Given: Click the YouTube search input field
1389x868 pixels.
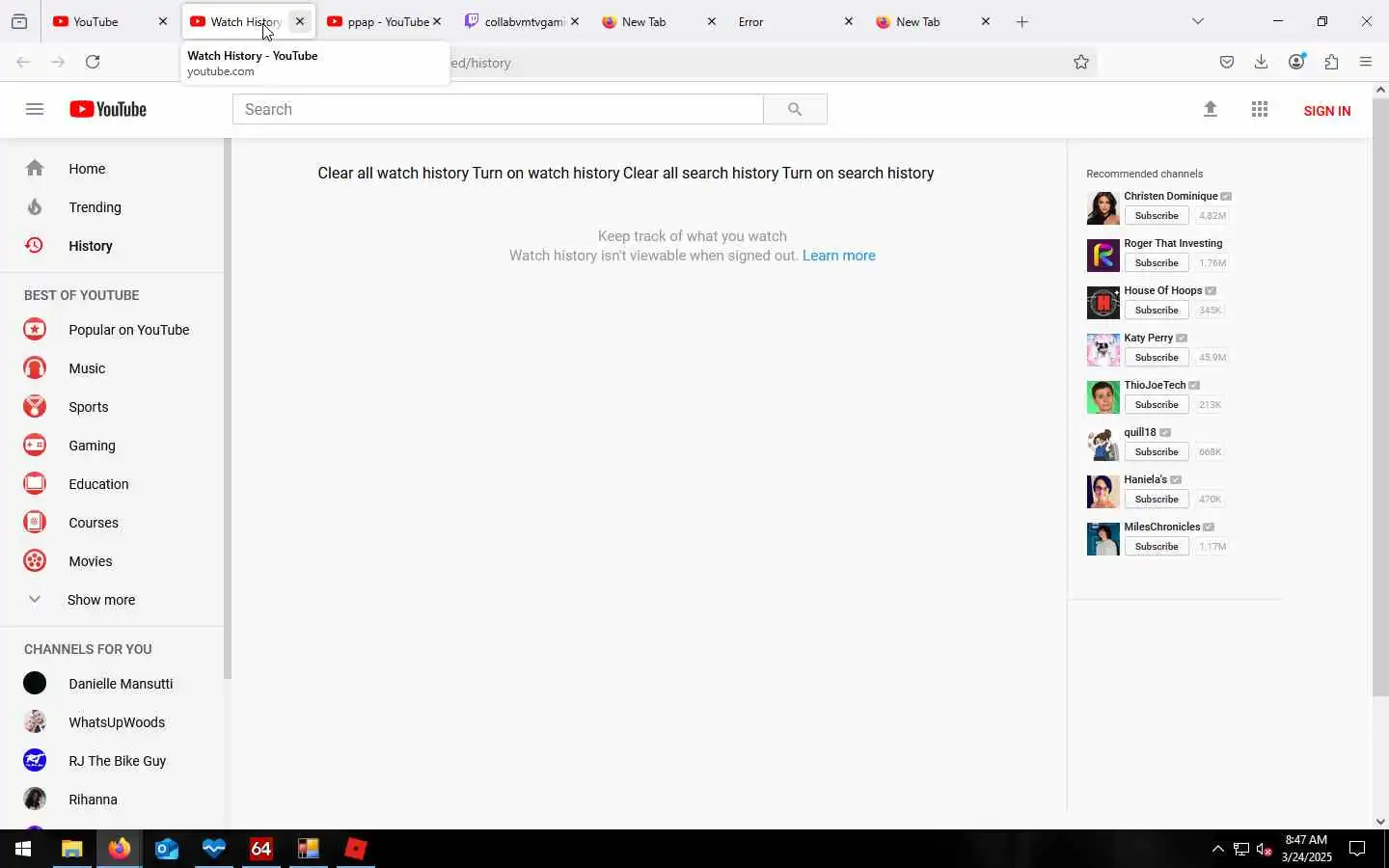Looking at the screenshot, I should (x=498, y=109).
